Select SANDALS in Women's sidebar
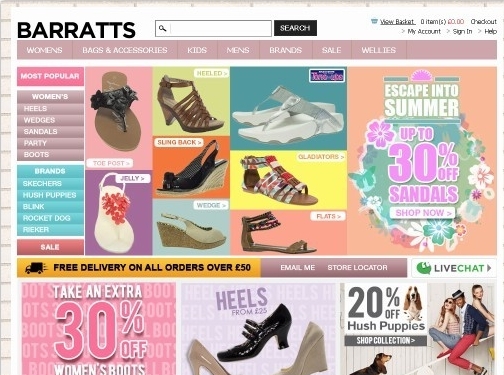Screen dimensions: 504x375 pyautogui.click(x=50, y=132)
